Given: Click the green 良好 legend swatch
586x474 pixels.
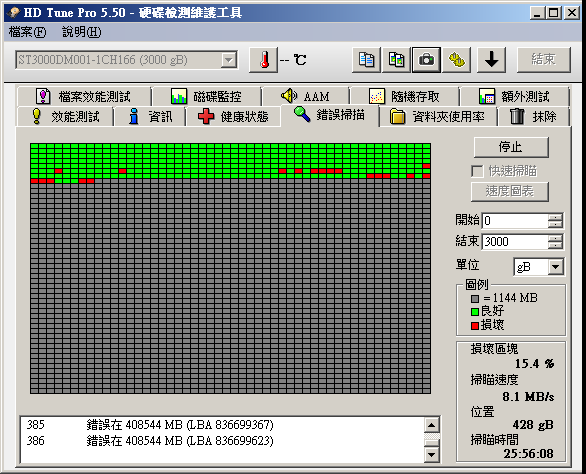Looking at the screenshot, I should coord(475,312).
